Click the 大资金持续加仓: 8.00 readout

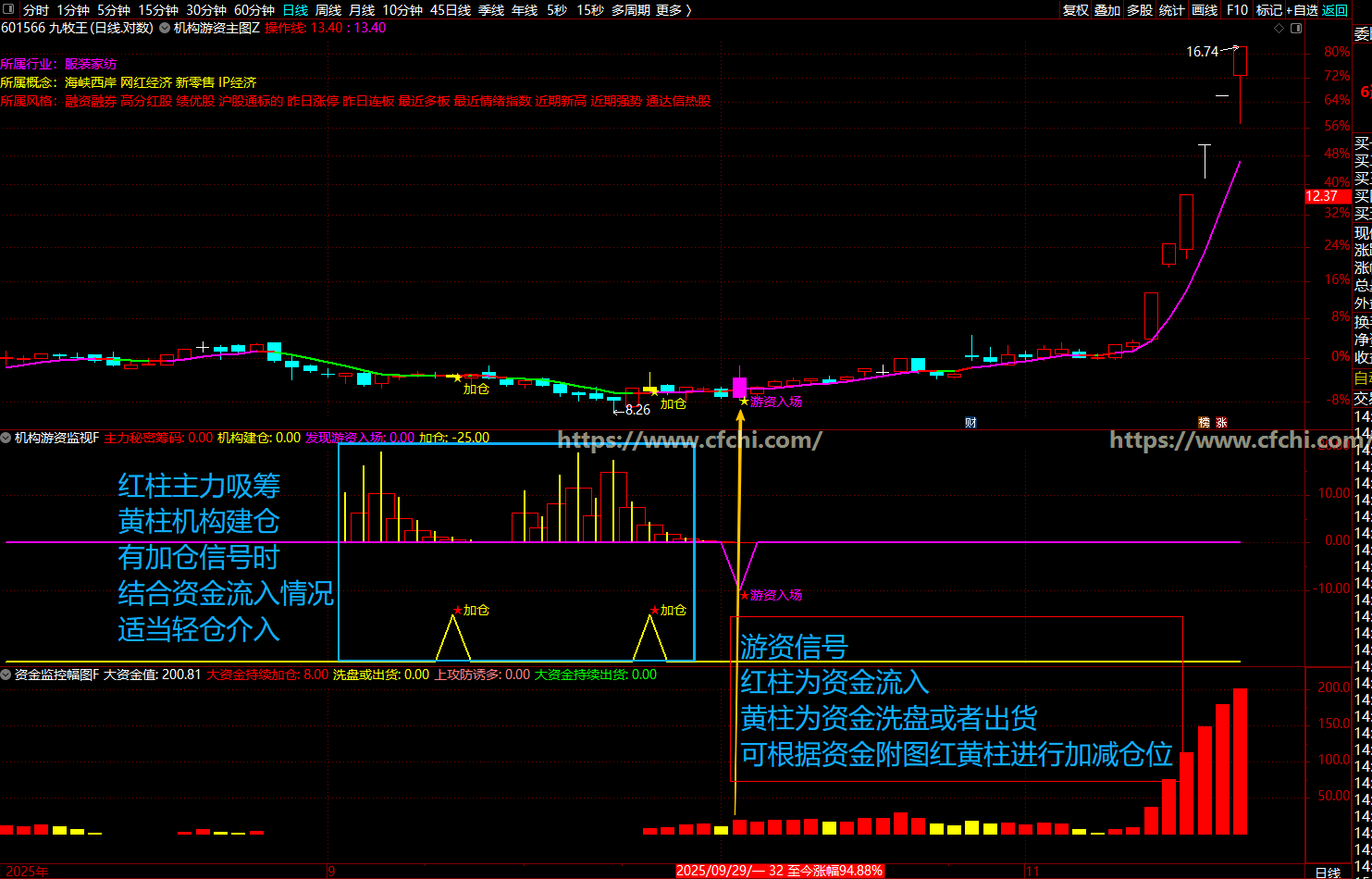click(x=267, y=675)
